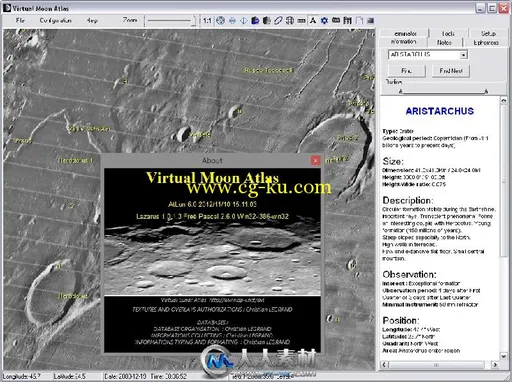Click the Herodotus map label near large crater
The width and height of the screenshot is (512, 382).
coord(73,296)
